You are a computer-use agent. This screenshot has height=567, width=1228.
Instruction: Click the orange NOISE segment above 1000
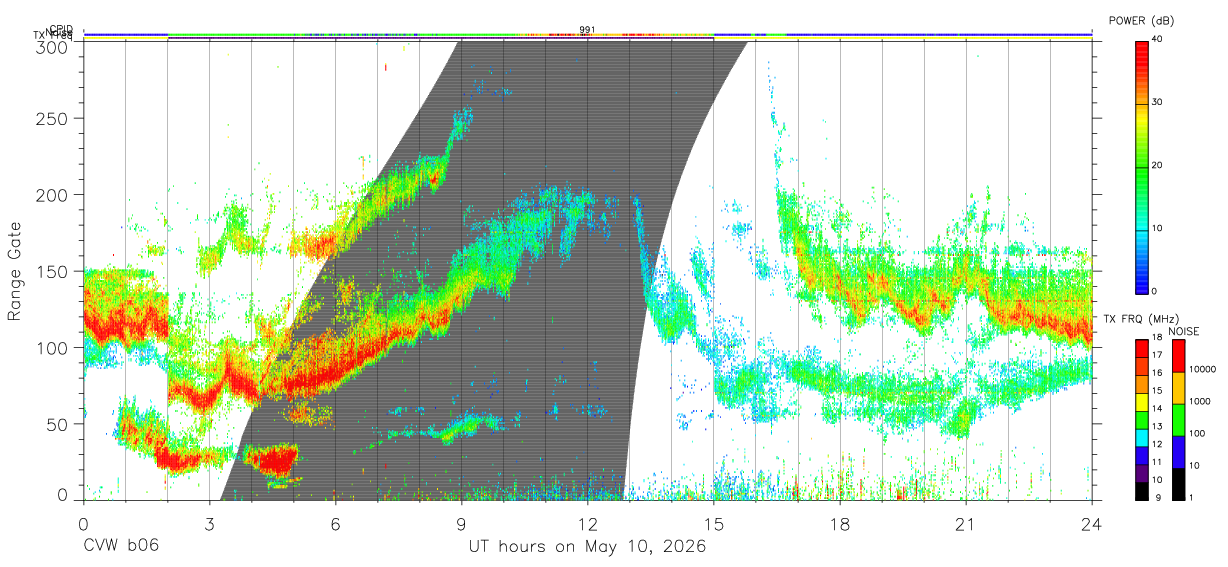(x=1177, y=388)
